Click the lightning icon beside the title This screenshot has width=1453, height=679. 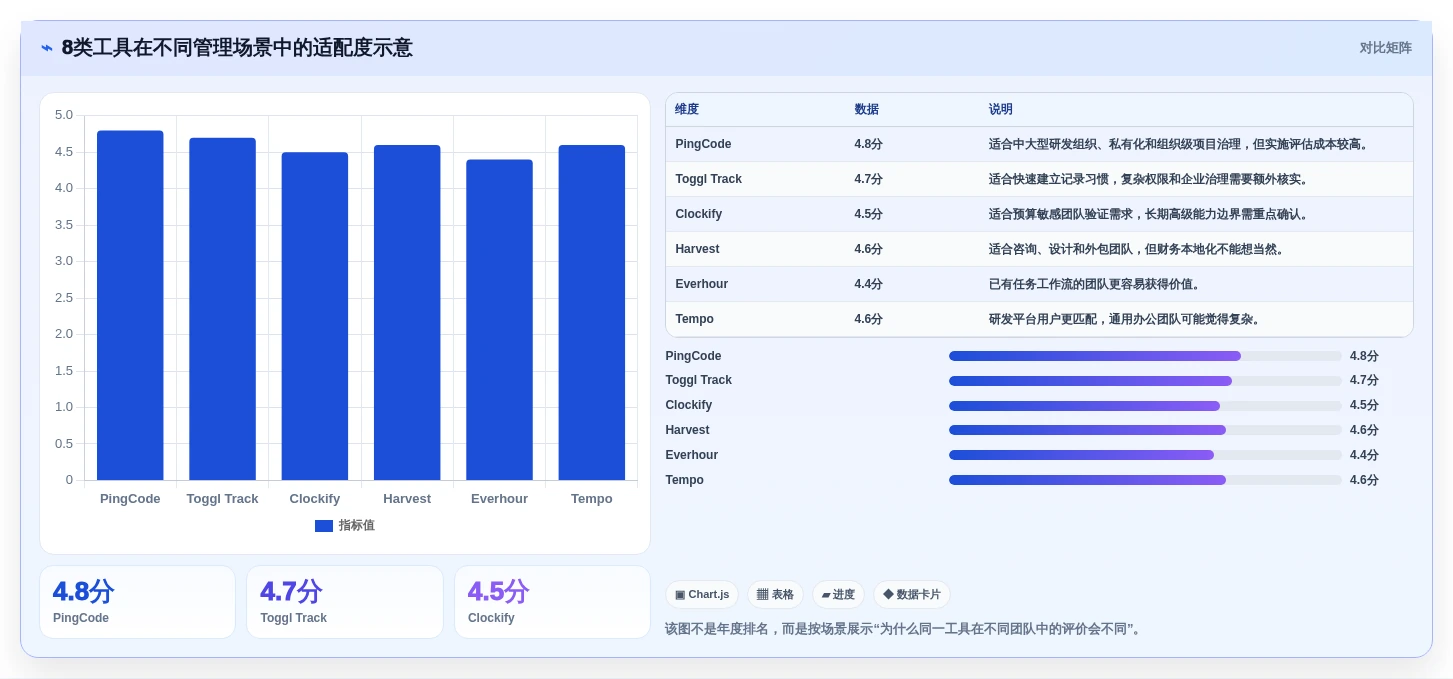[x=47, y=48]
